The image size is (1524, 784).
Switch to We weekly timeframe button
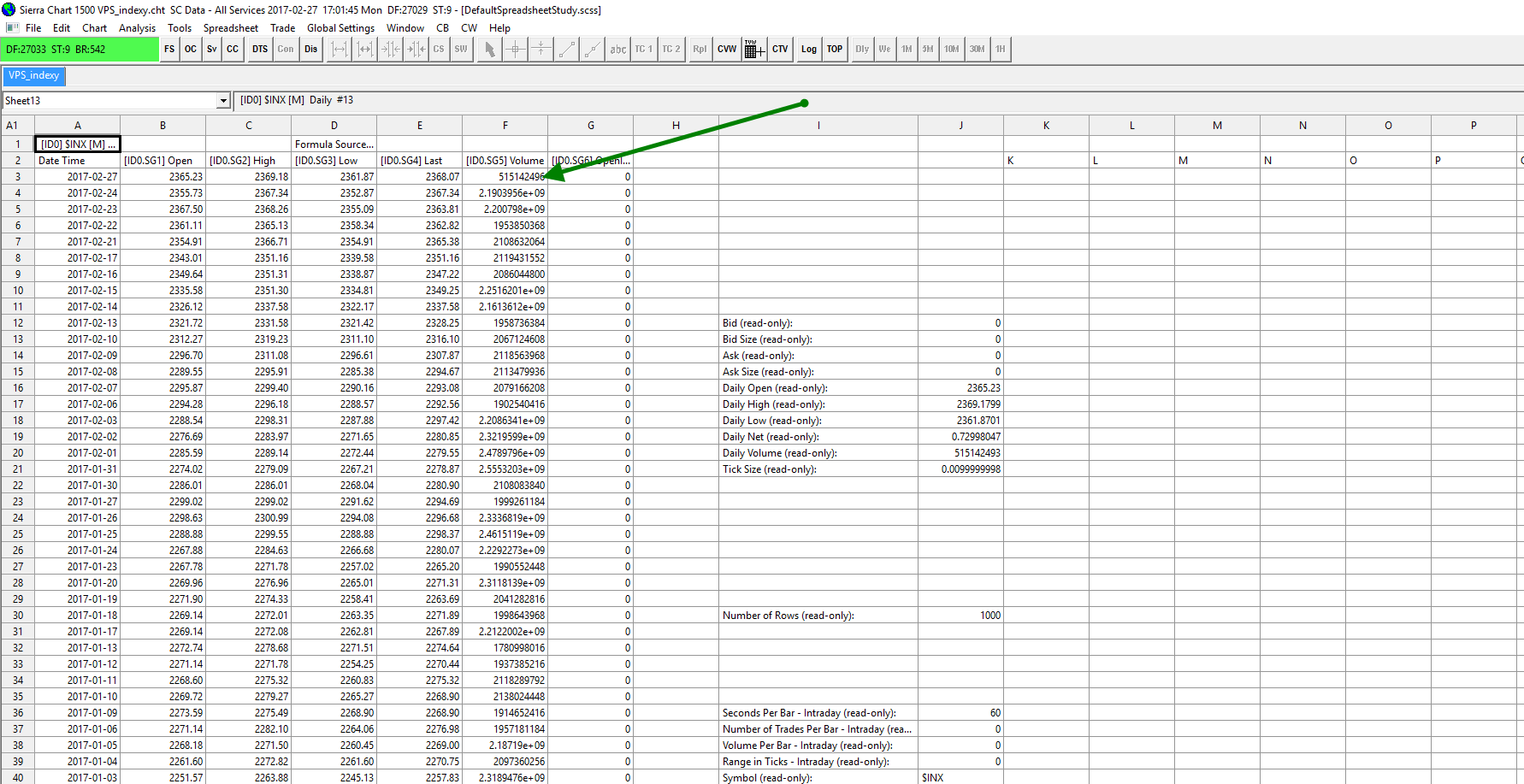884,50
